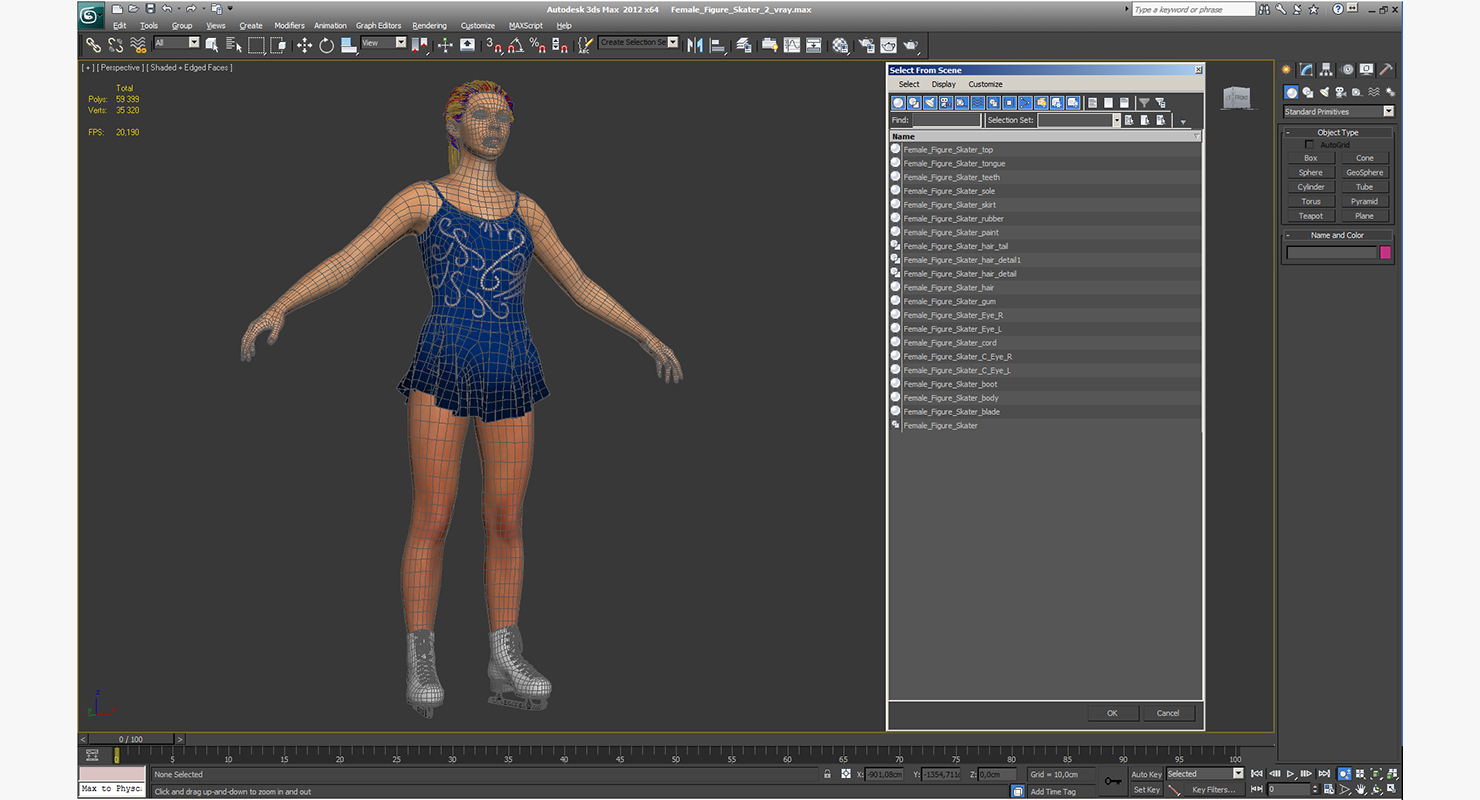The image size is (1480, 800).
Task: Open the Edit menu
Action: 120,25
